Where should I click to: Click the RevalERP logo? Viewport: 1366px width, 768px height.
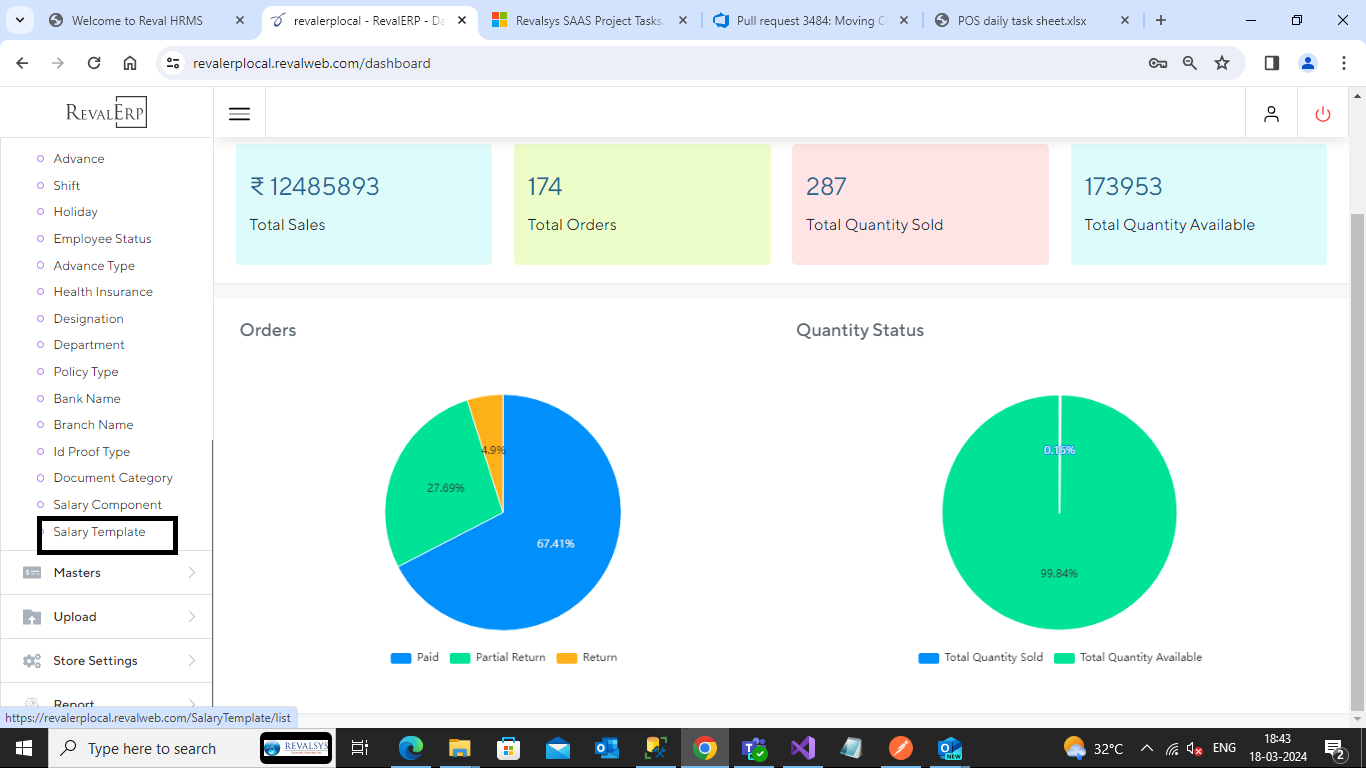[106, 113]
